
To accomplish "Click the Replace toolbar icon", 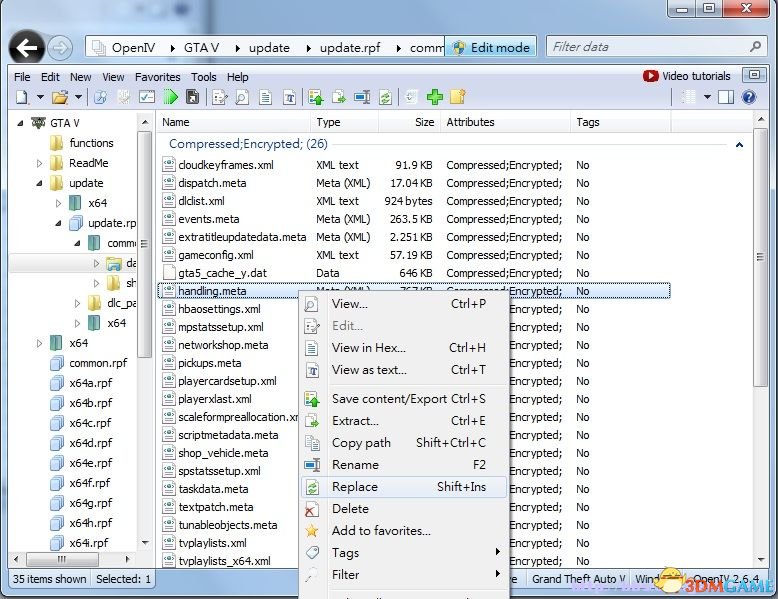I will coord(386,97).
